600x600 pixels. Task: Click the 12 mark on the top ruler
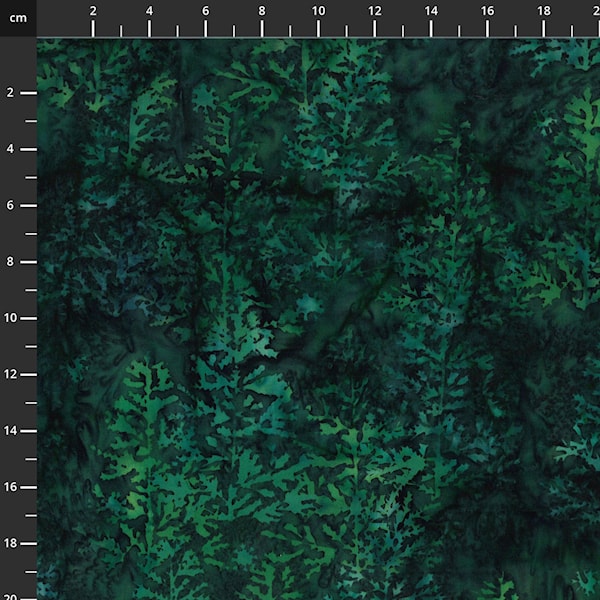374,11
